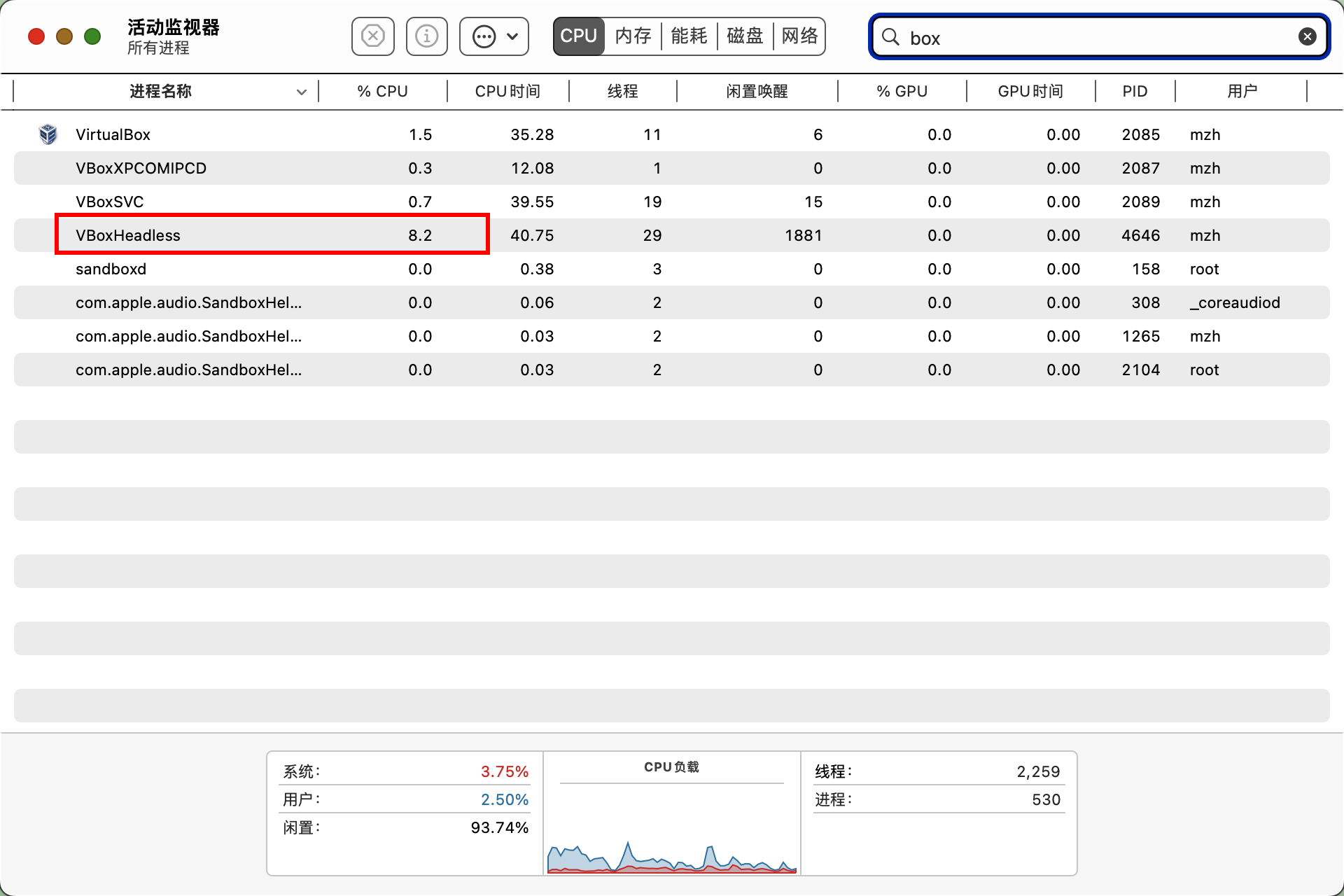
Task: Click the 进程 total 530
Action: 1046,799
